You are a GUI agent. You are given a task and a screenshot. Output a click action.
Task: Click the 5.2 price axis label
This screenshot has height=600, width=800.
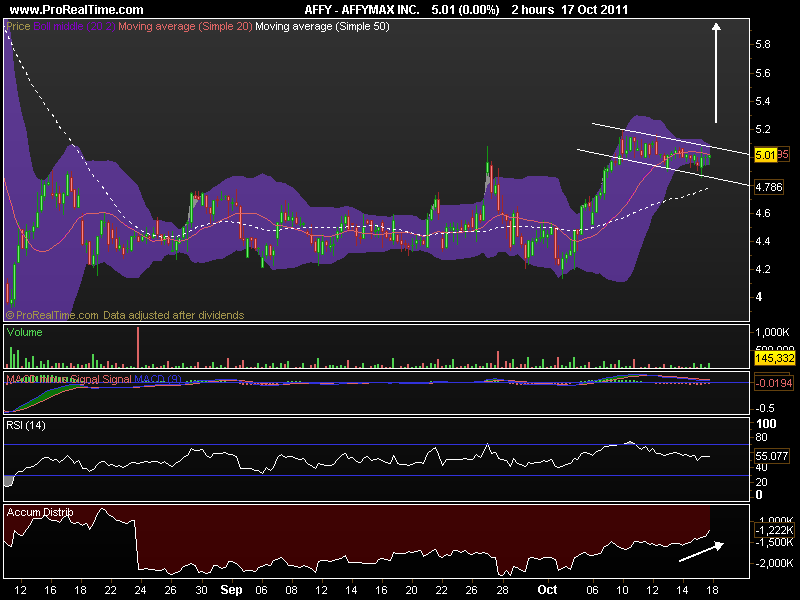tap(763, 129)
